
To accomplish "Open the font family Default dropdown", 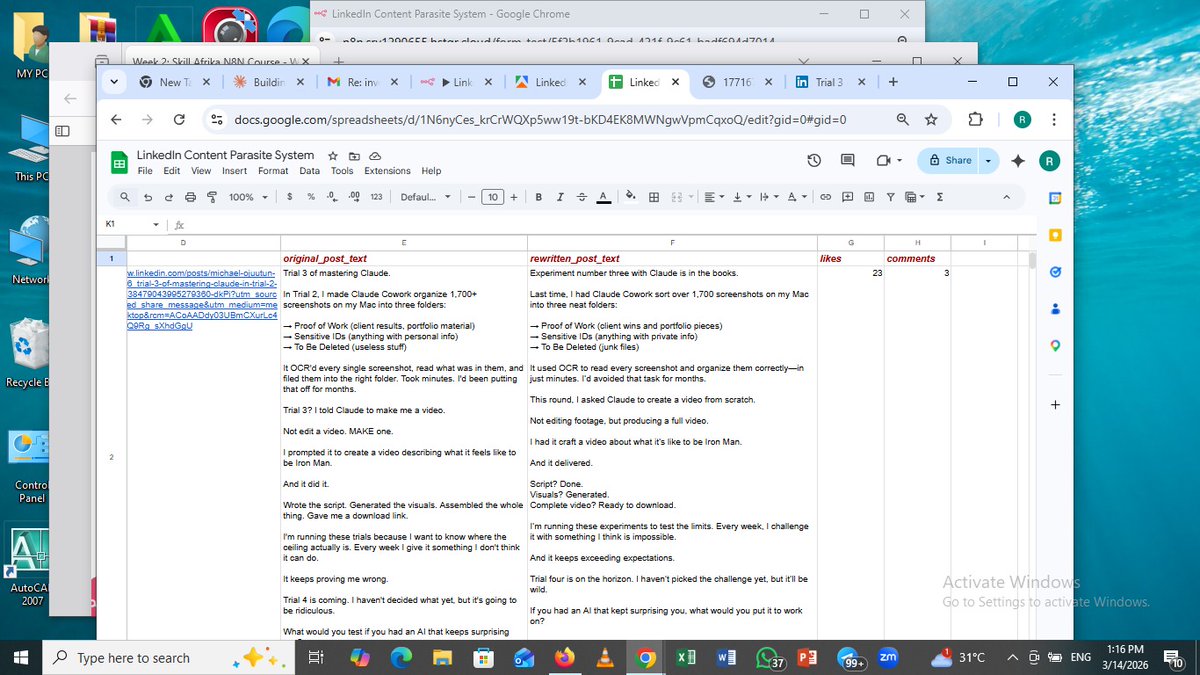I will [425, 197].
